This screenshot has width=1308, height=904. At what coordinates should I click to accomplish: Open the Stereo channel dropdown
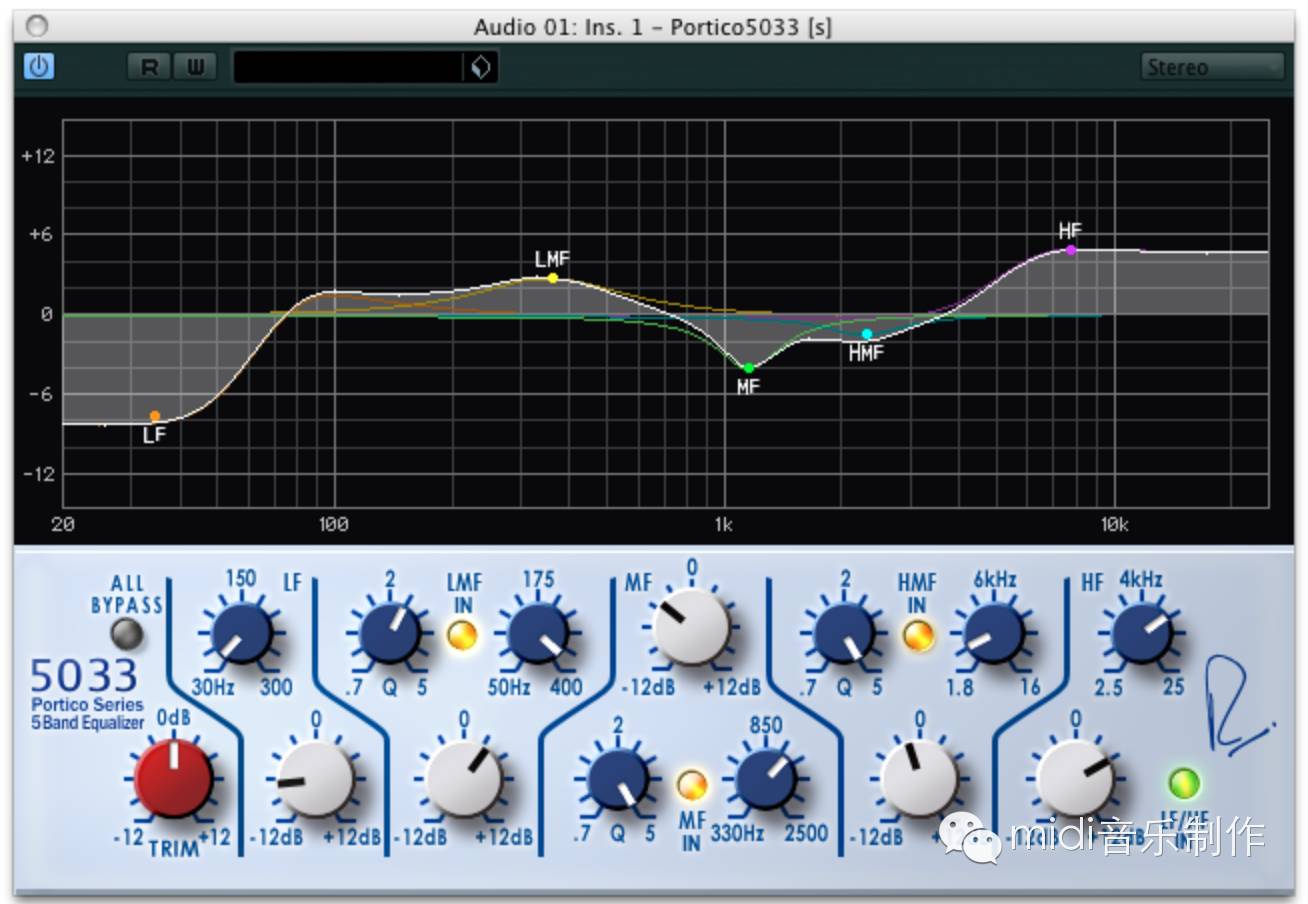coord(1212,67)
